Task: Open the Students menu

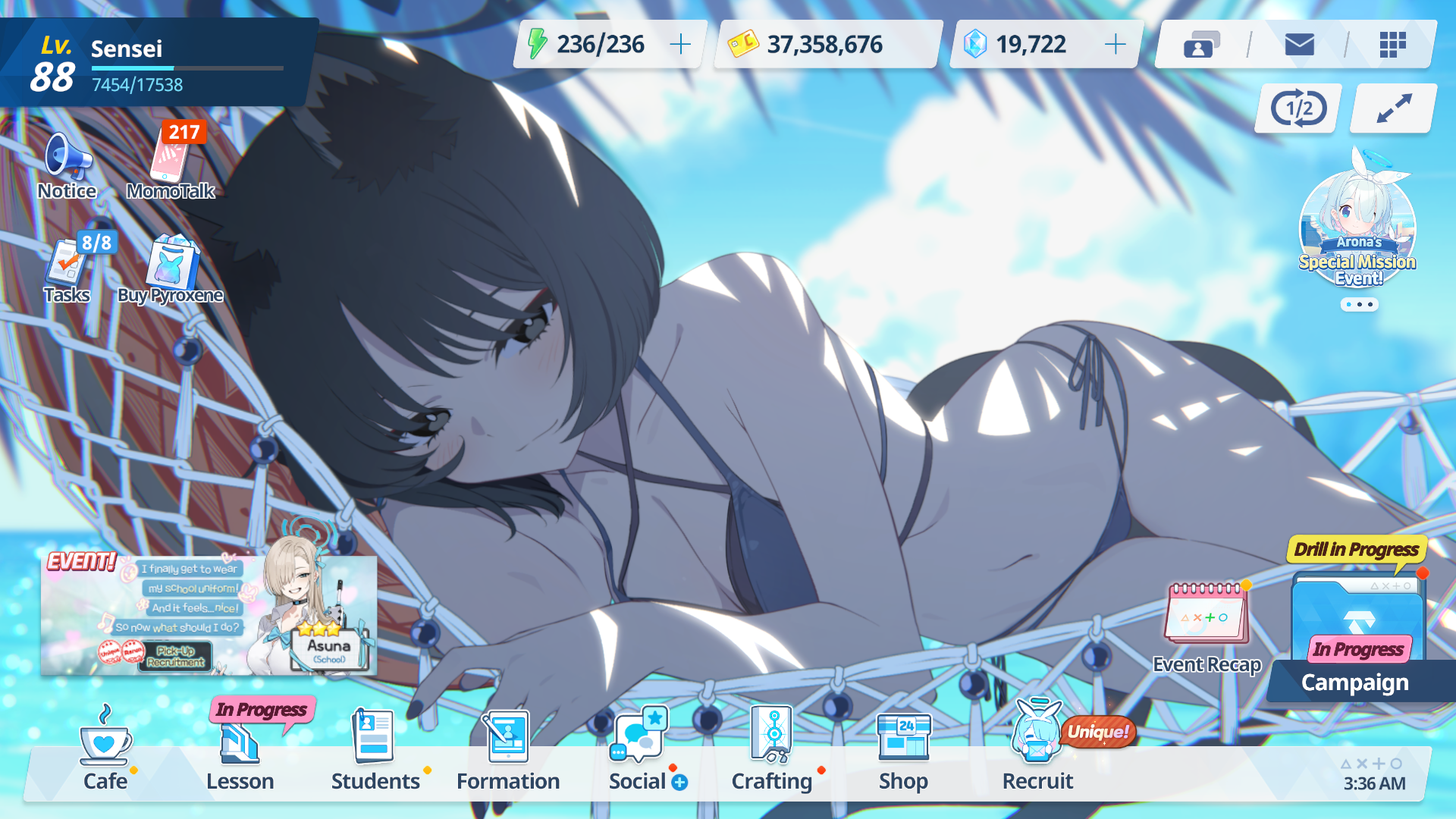Action: point(375,751)
